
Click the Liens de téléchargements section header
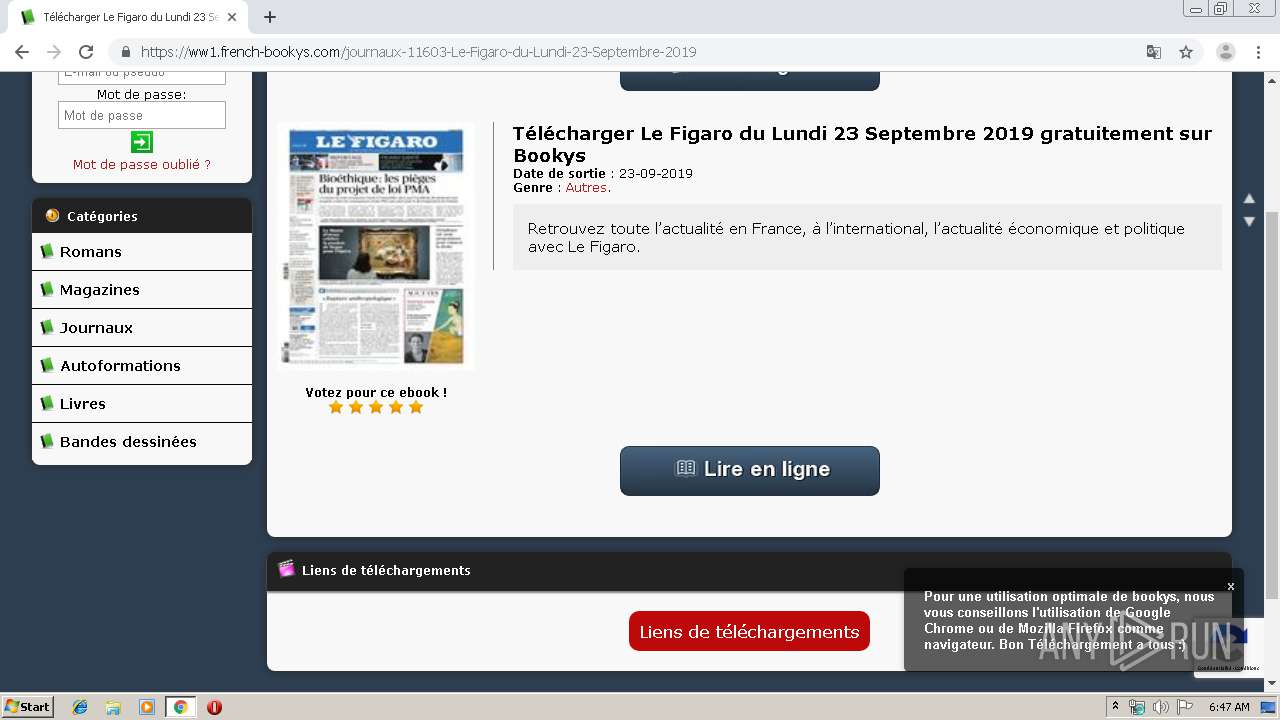[749, 571]
